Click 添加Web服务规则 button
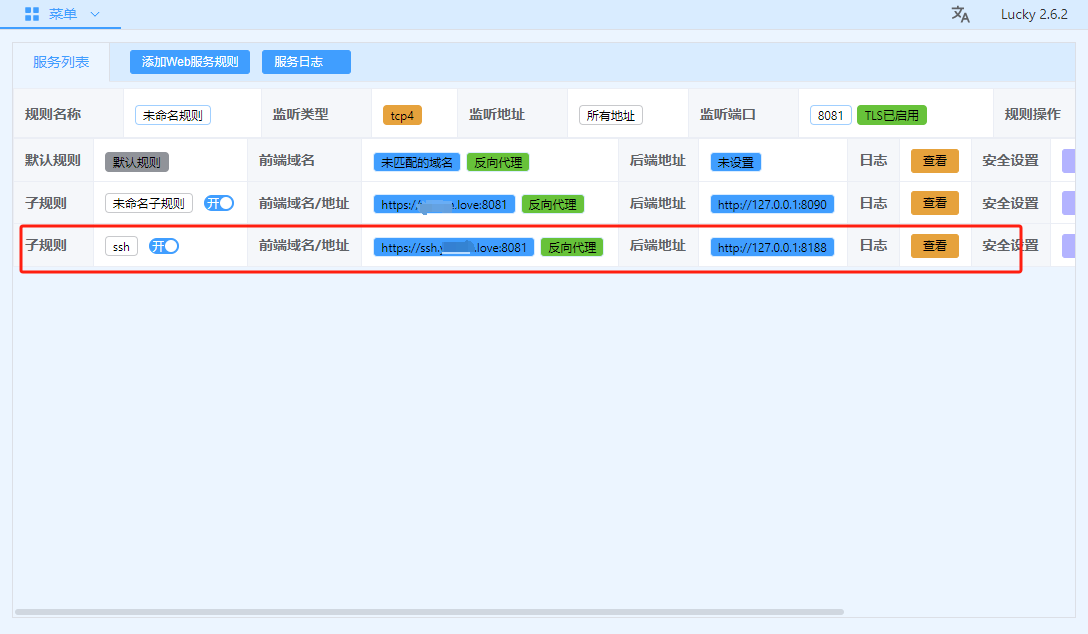This screenshot has width=1088, height=634. tap(189, 62)
